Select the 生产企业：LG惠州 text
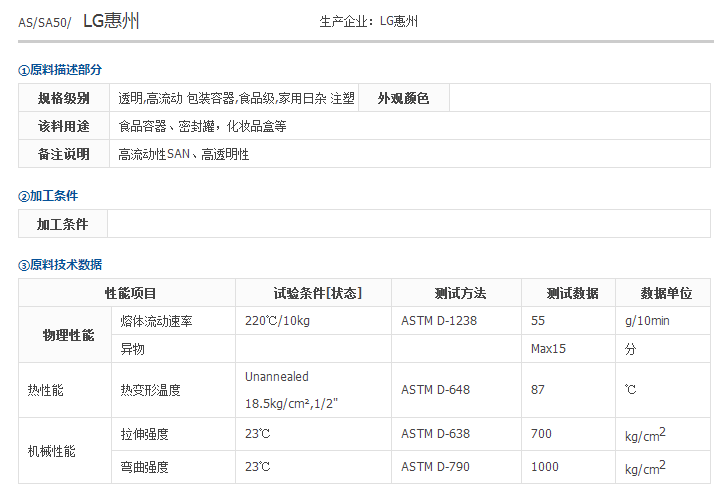The image size is (721, 503). (x=368, y=21)
